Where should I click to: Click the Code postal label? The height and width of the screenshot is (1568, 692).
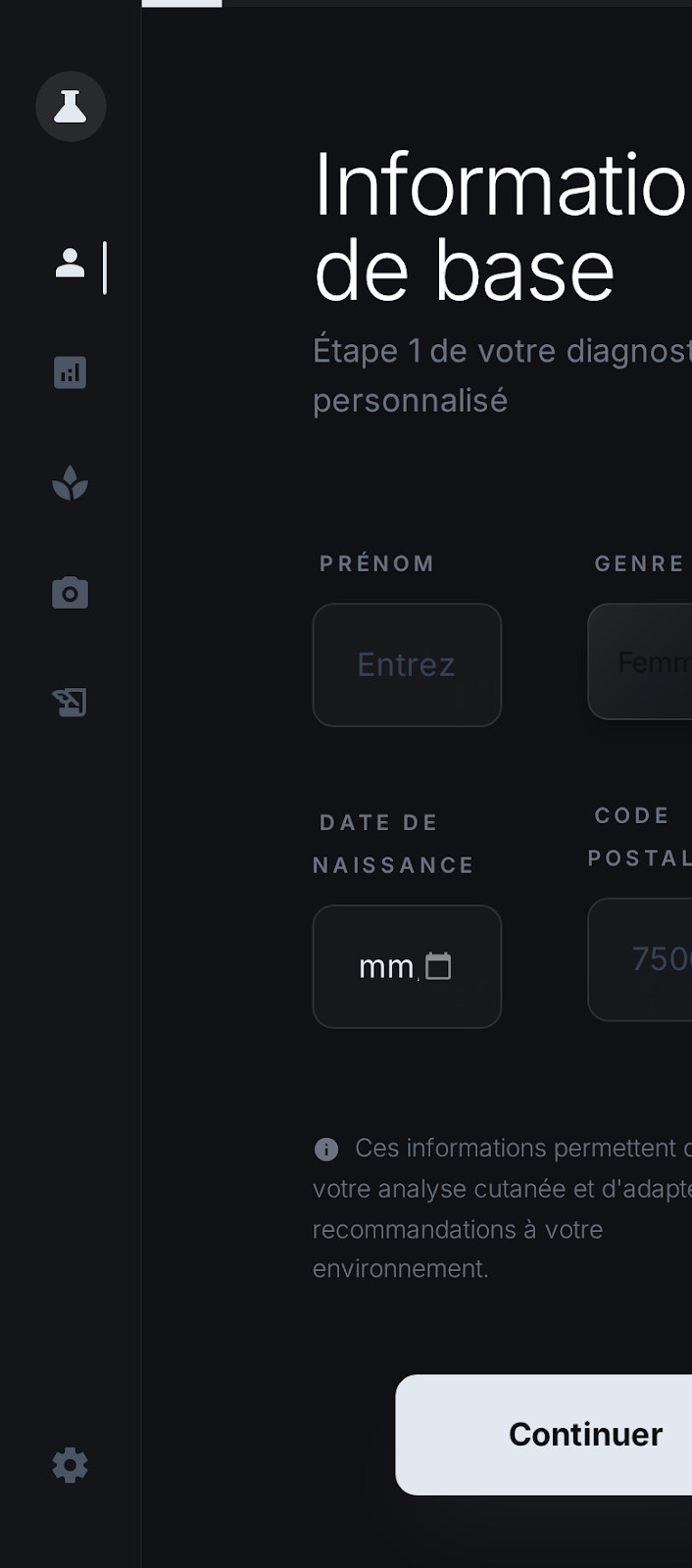637,837
